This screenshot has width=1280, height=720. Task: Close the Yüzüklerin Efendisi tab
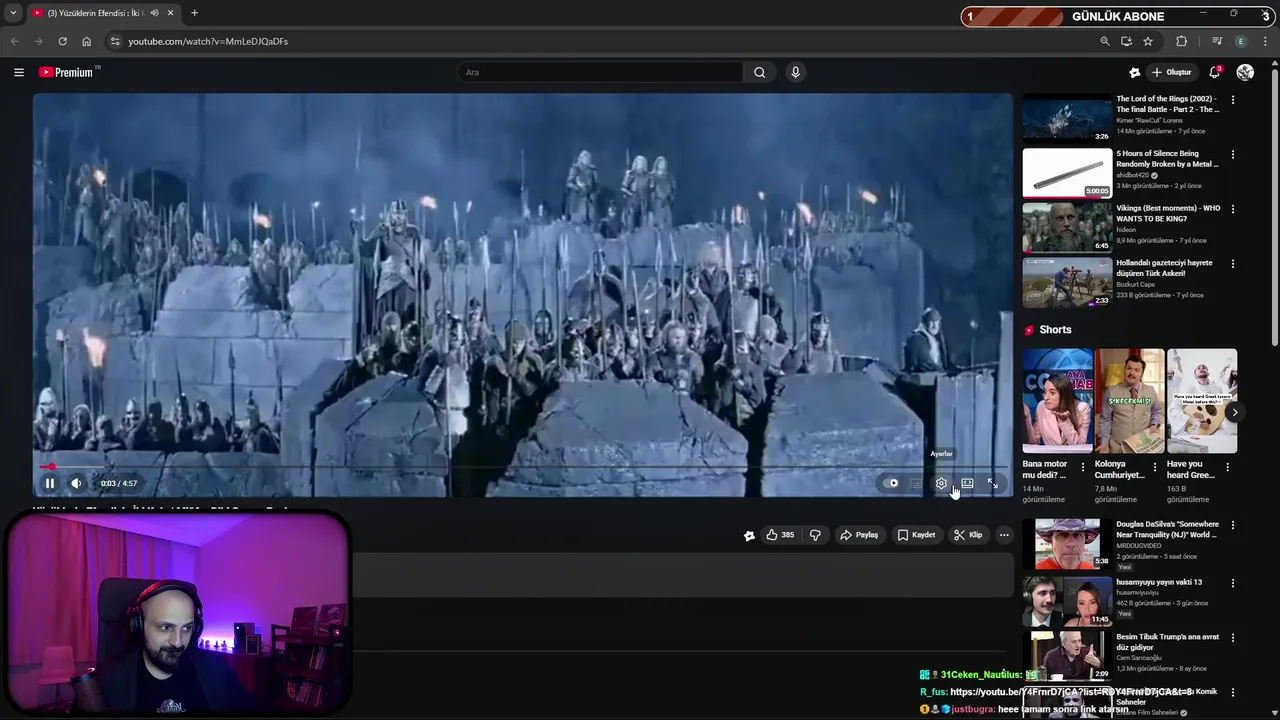(x=170, y=13)
